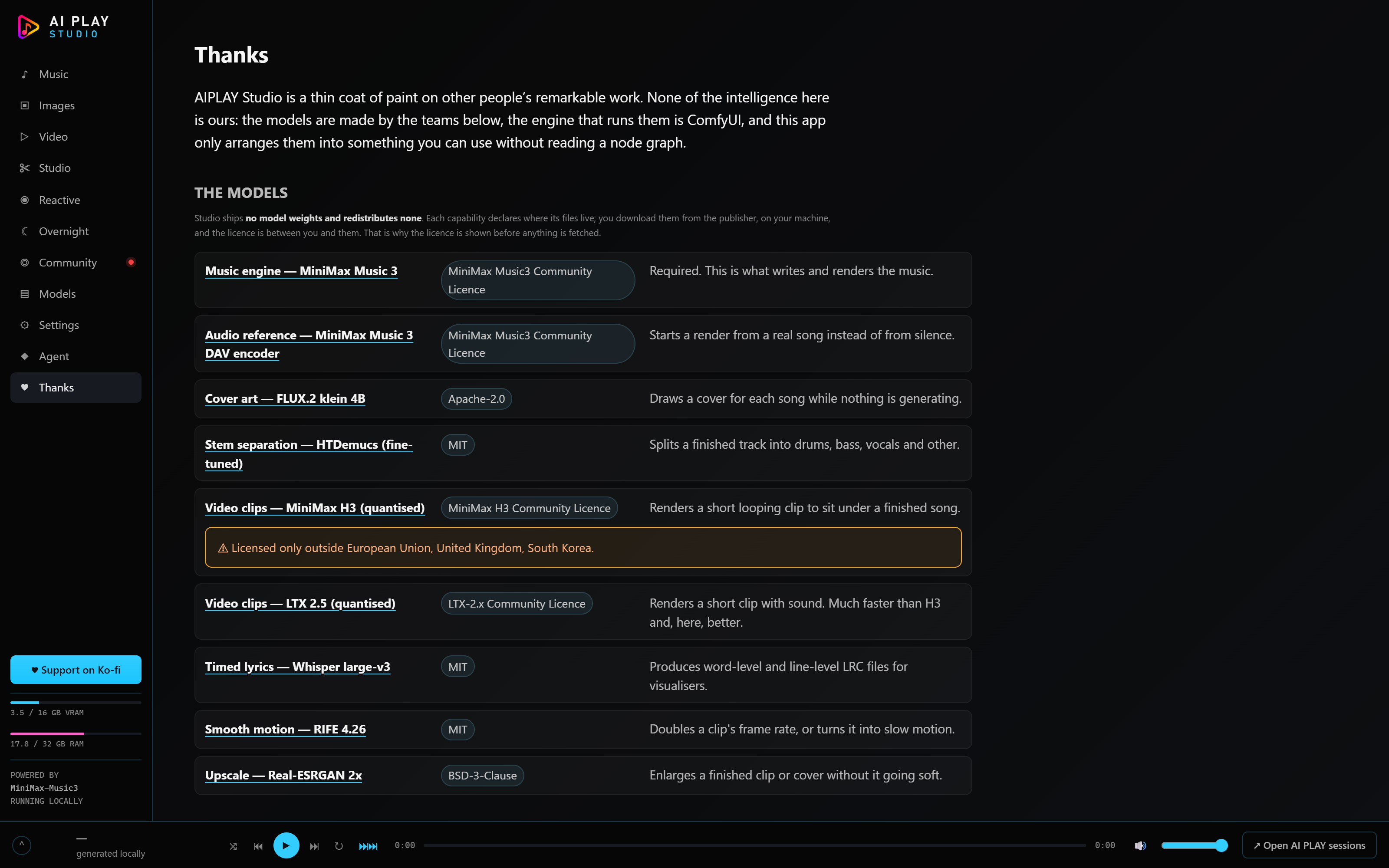The width and height of the screenshot is (1389, 868).
Task: Skip to the next track
Action: coord(314,845)
